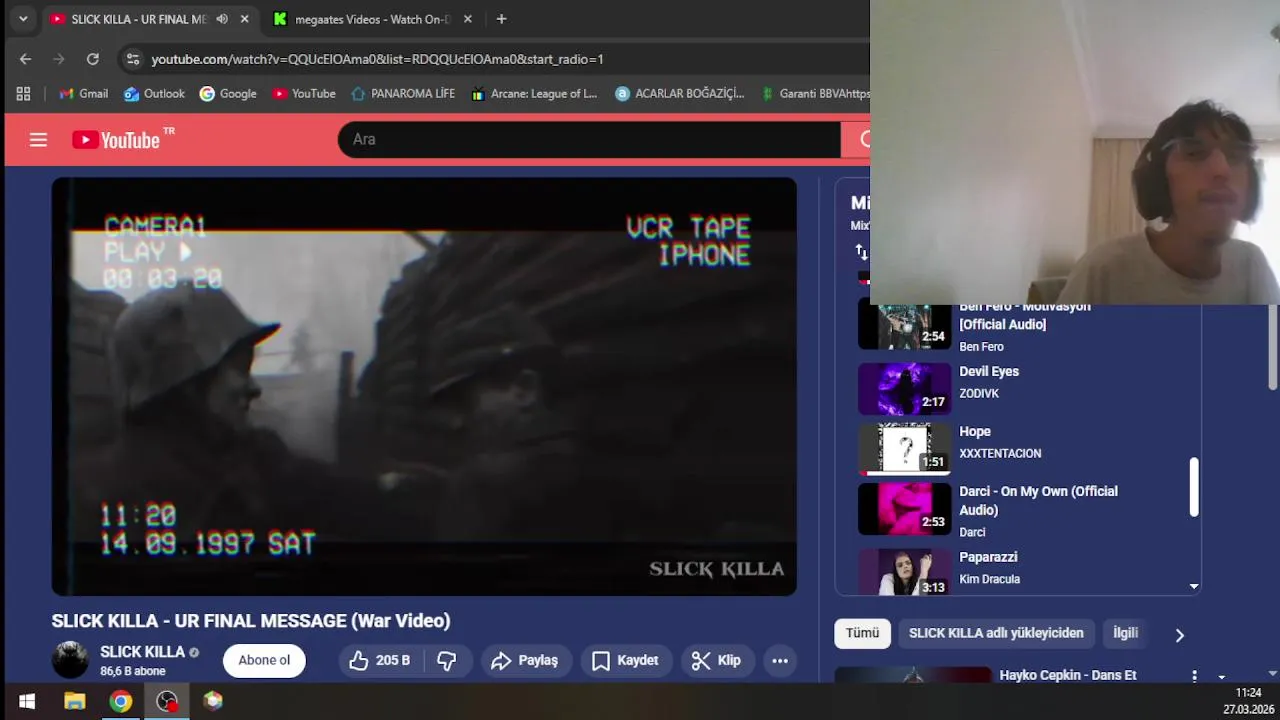Select the İlgili filter chip
Viewport: 1280px width, 720px height.
pos(1126,633)
